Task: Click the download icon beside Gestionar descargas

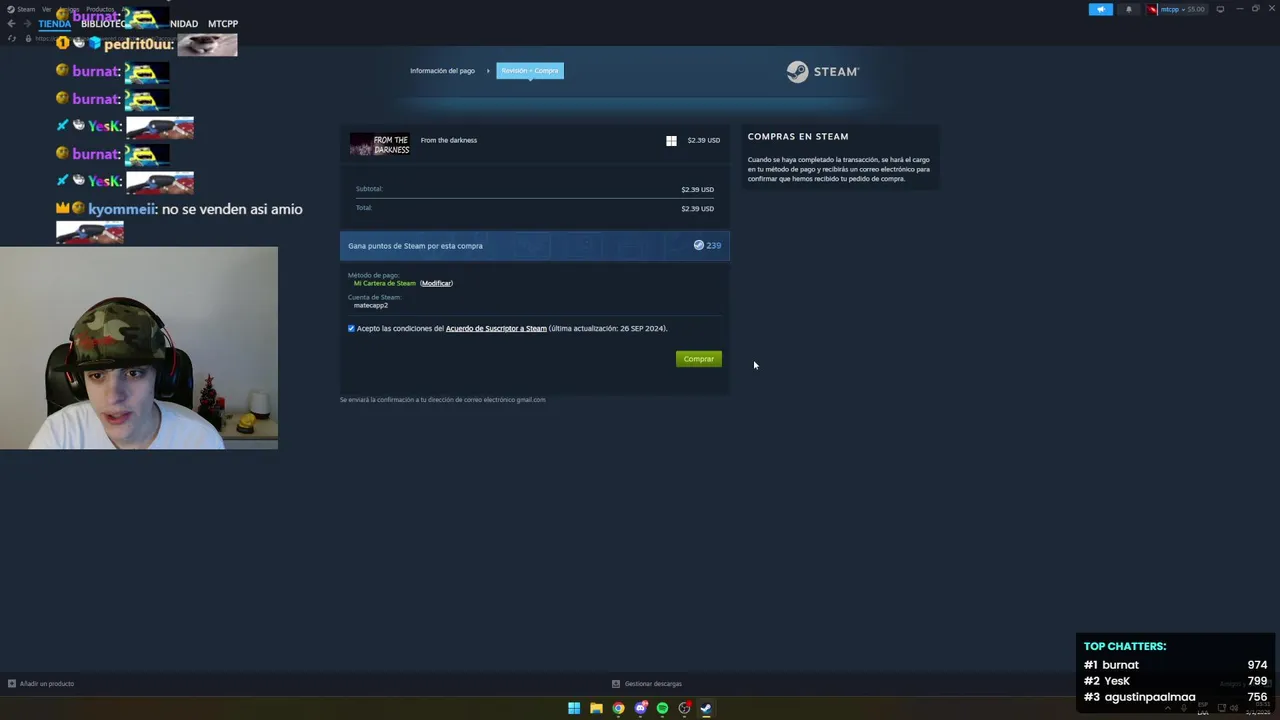Action: pos(616,684)
